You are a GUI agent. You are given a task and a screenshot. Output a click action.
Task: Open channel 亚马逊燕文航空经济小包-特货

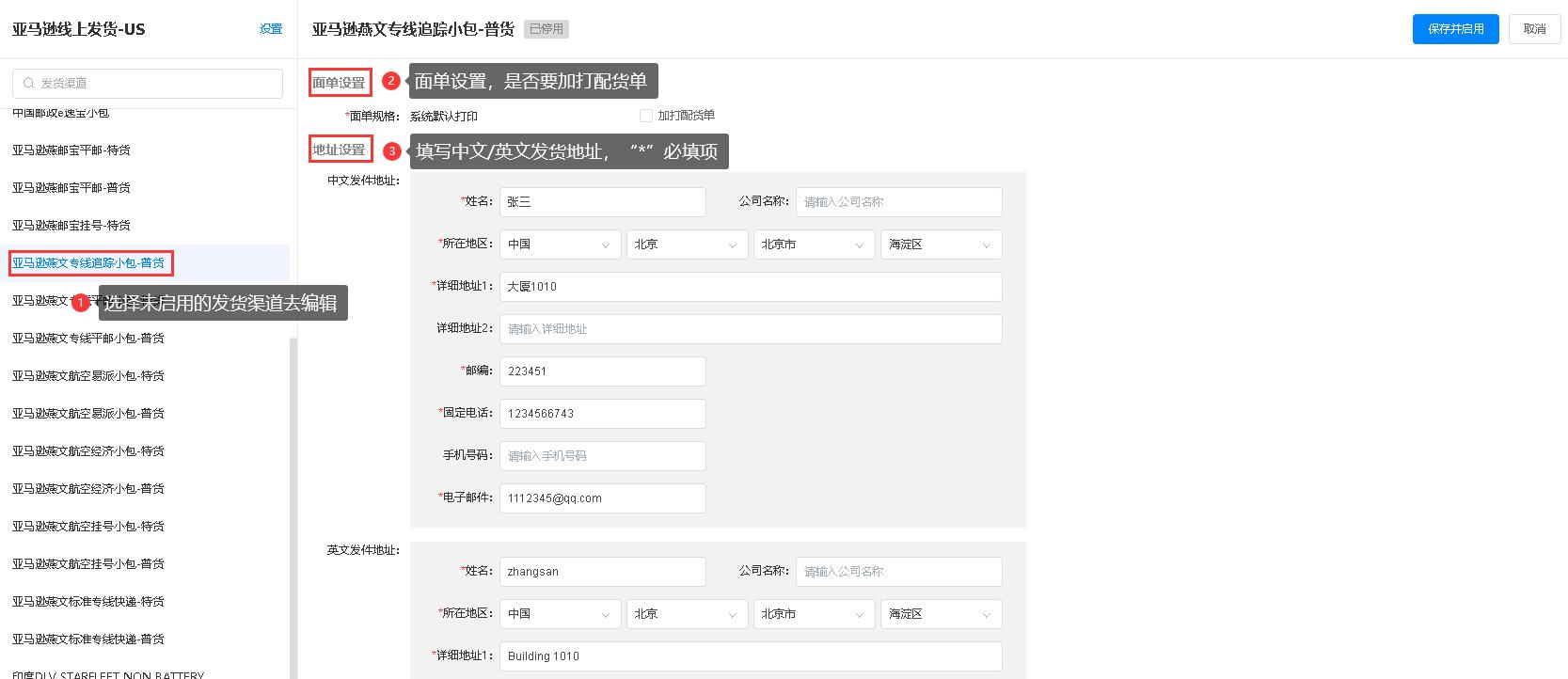click(88, 451)
